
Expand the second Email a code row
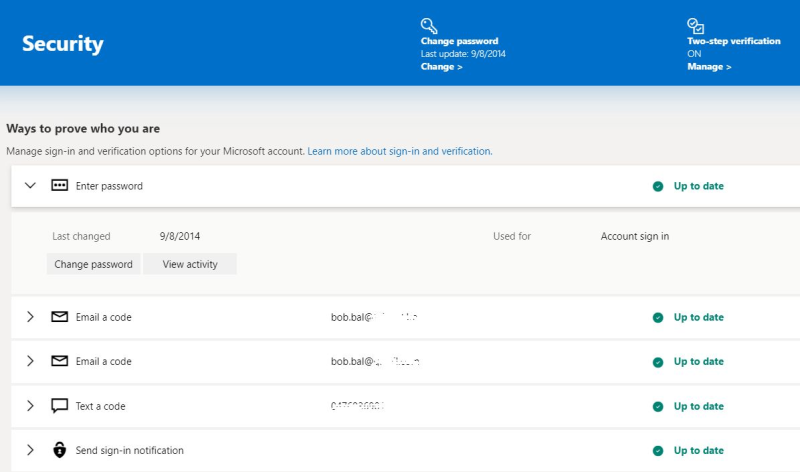pyautogui.click(x=30, y=361)
